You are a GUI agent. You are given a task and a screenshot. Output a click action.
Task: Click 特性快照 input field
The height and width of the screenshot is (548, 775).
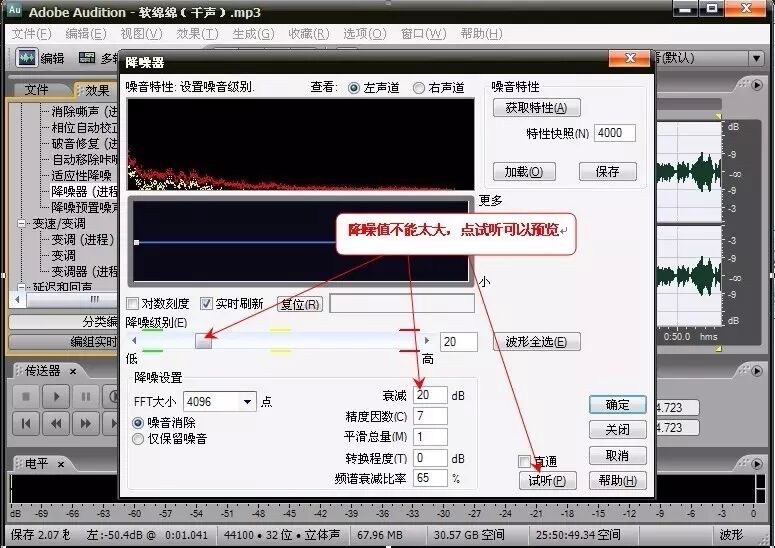(614, 133)
